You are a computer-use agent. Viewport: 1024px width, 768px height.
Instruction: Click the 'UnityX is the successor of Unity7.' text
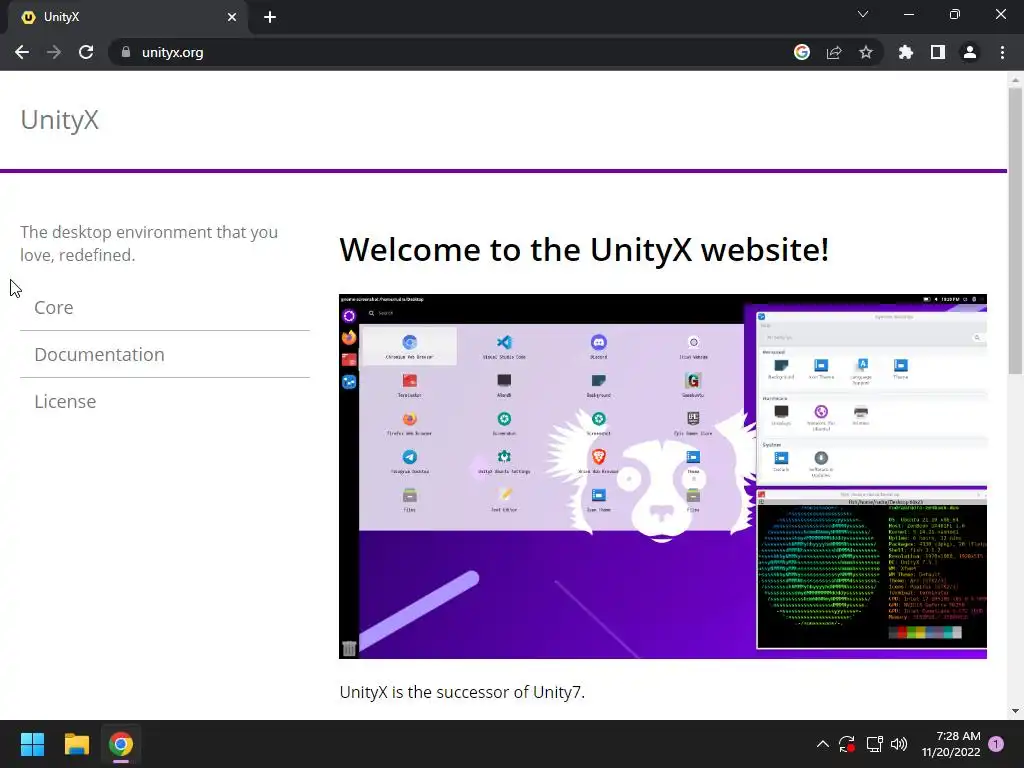(x=462, y=692)
